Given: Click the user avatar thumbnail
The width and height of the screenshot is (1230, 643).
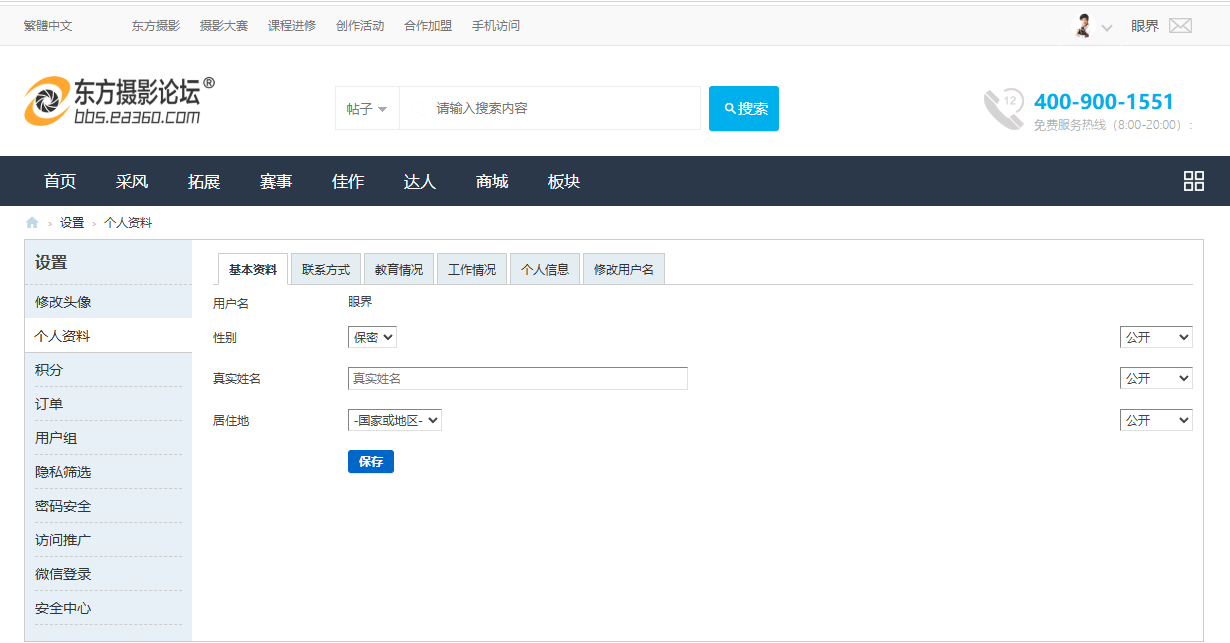Looking at the screenshot, I should click(x=1082, y=26).
